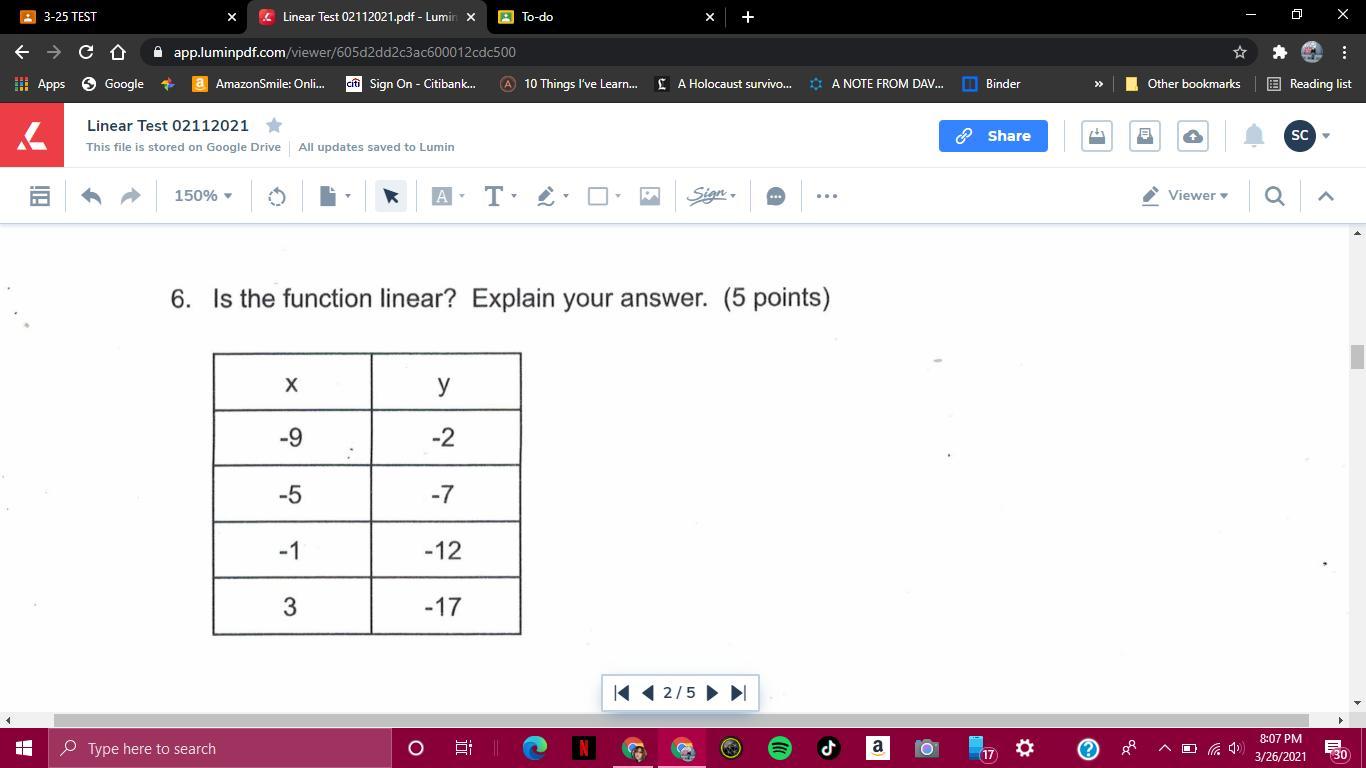This screenshot has width=1366, height=768.
Task: Open the Sign tool
Action: coord(708,195)
